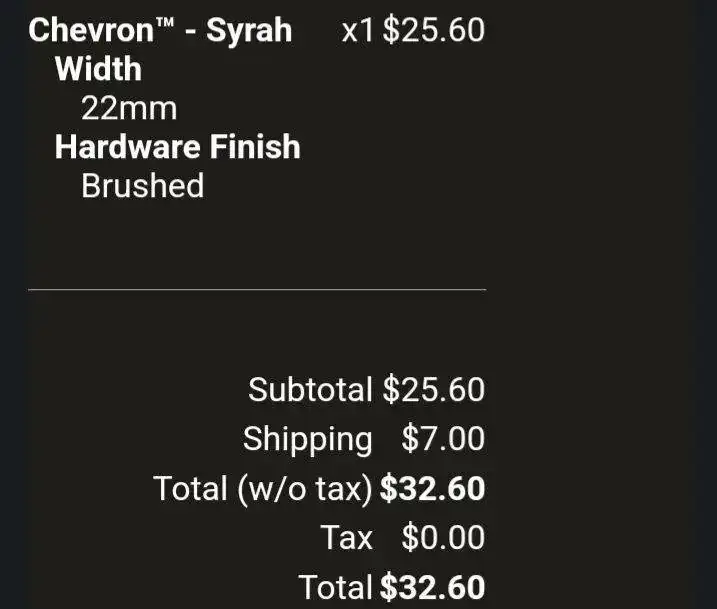717x609 pixels.
Task: Click the Subtotal label
Action: 310,389
